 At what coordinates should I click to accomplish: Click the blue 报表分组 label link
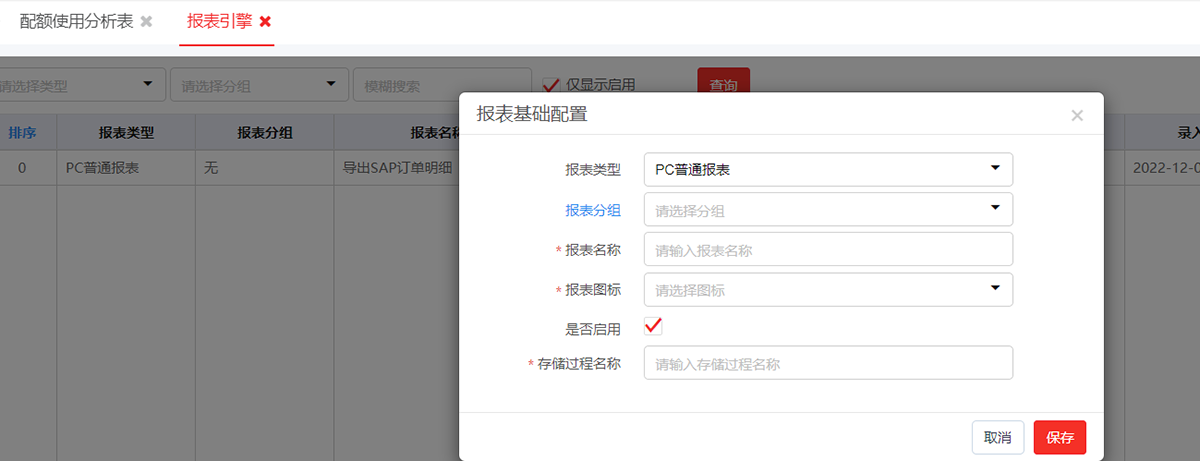(593, 209)
